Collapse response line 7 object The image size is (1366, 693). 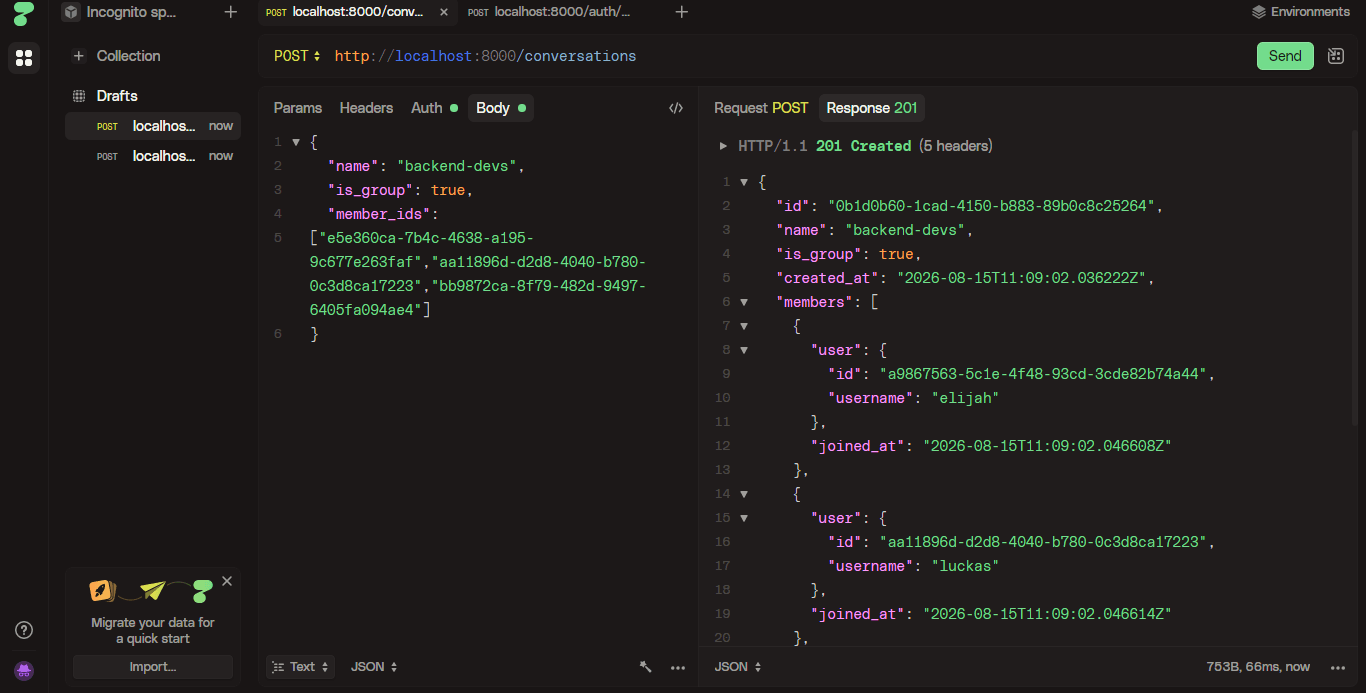[744, 326]
